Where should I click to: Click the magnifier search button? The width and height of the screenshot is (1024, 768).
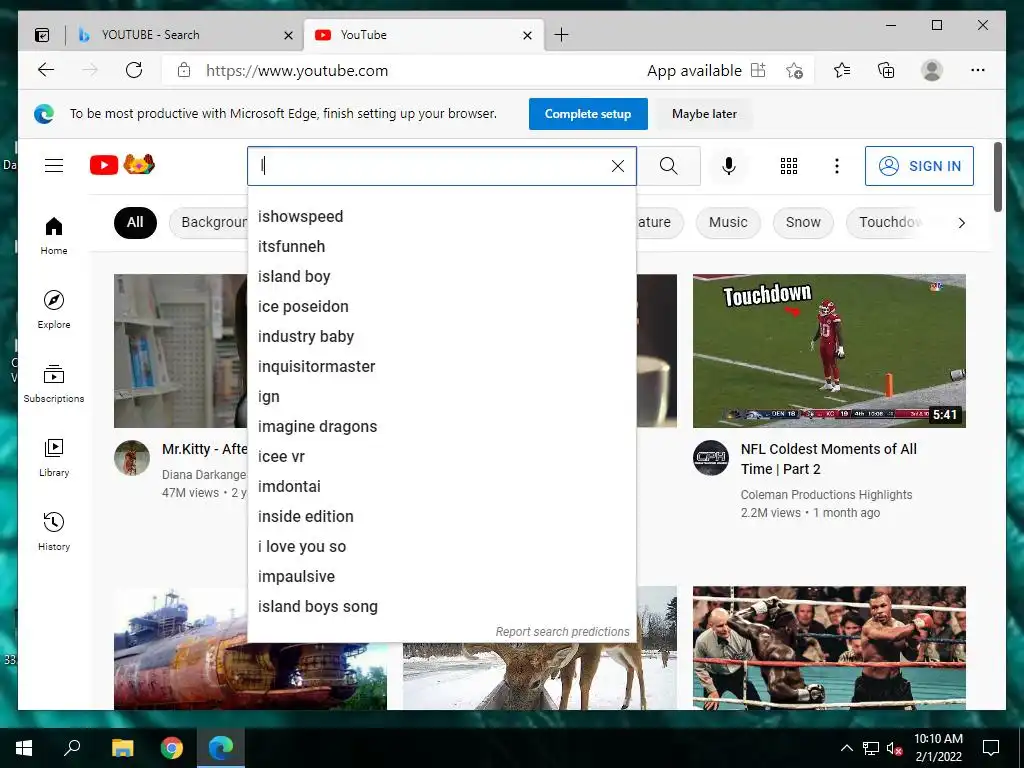668,166
